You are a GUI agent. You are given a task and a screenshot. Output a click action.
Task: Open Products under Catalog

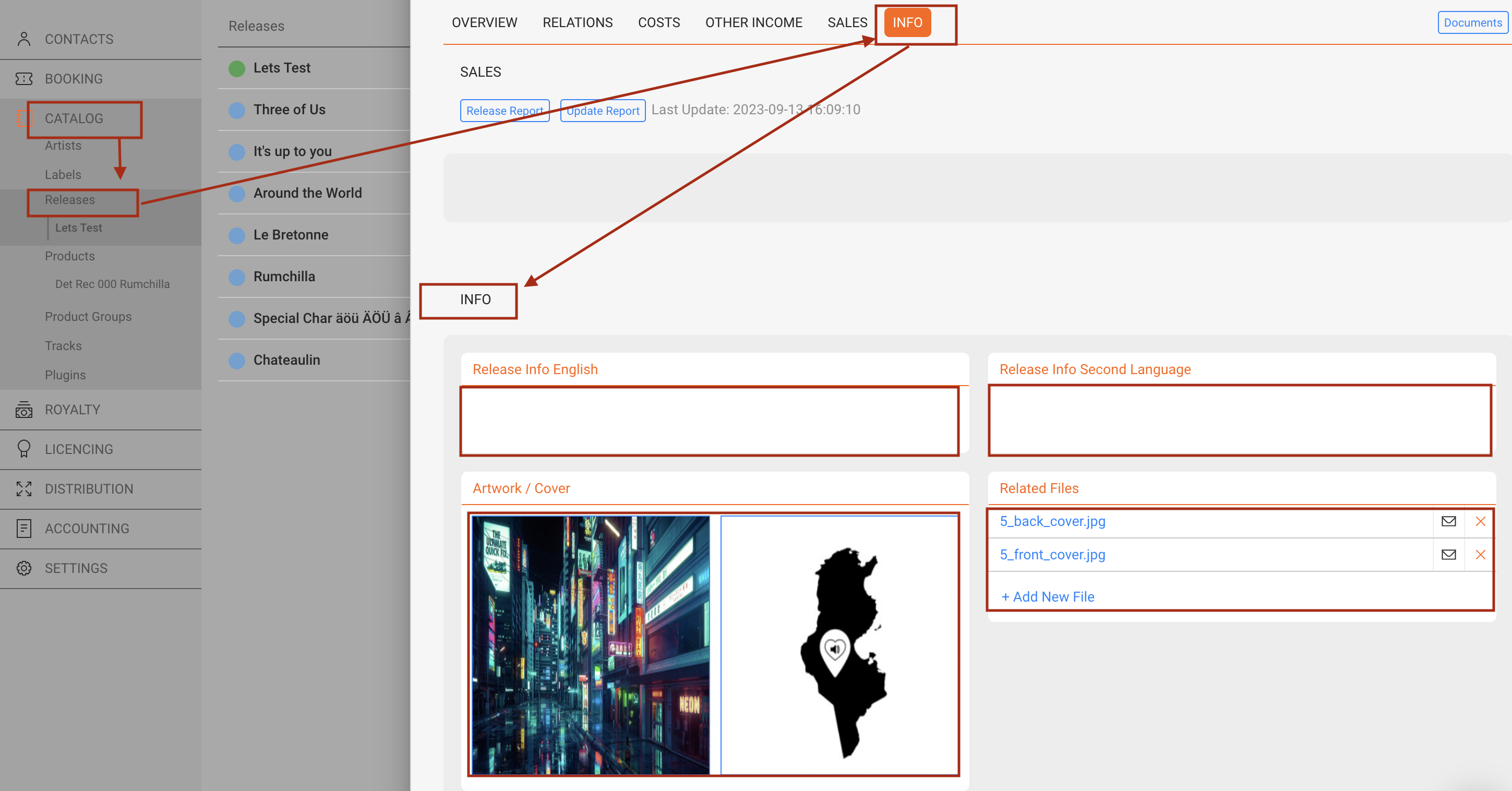tap(70, 256)
